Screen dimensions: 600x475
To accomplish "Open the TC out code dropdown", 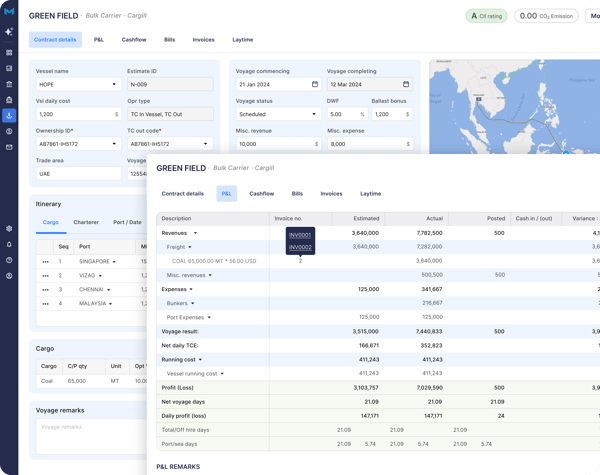I will 170,144.
